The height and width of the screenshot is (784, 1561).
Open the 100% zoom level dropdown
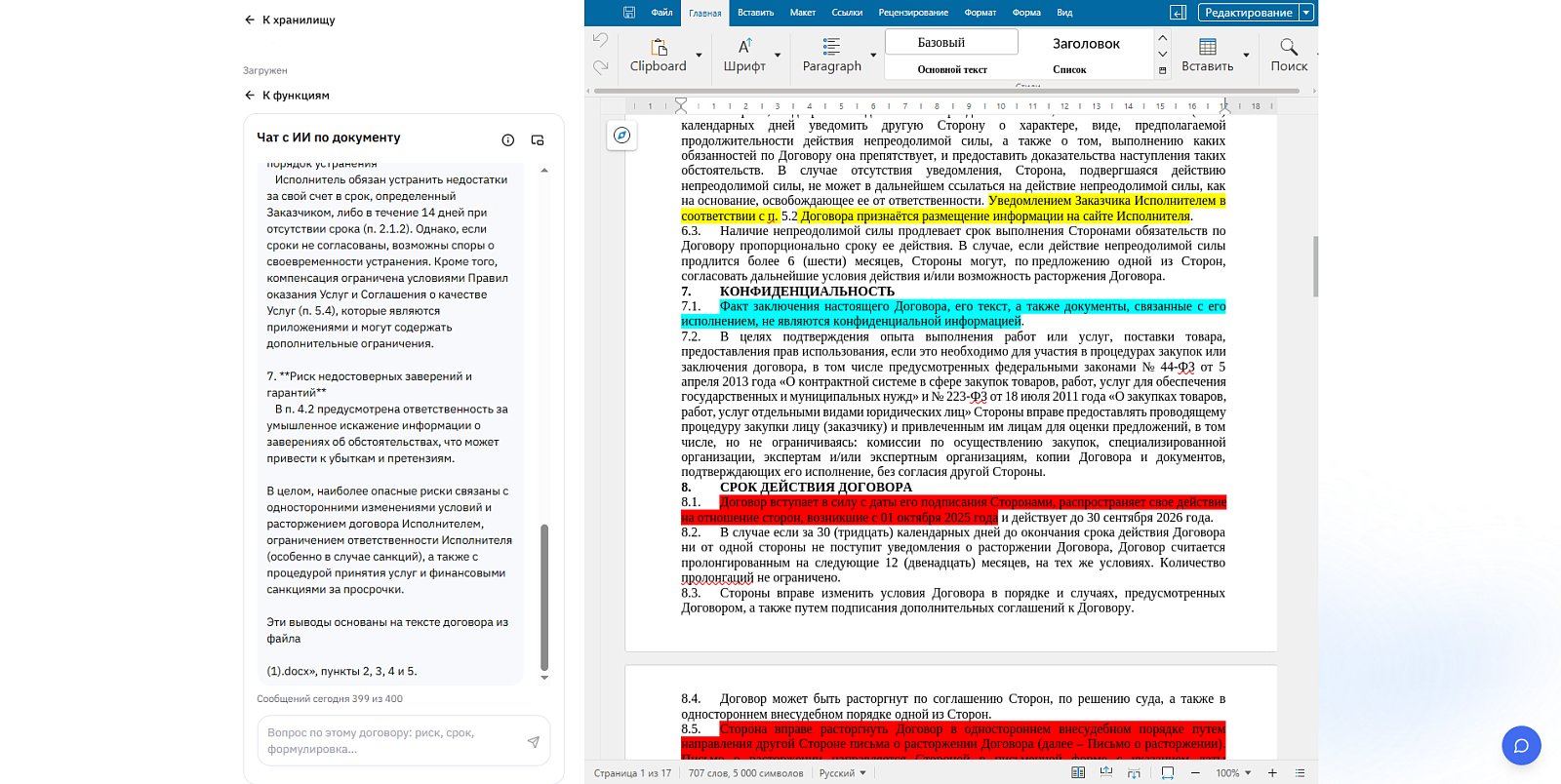pyautogui.click(x=1233, y=773)
